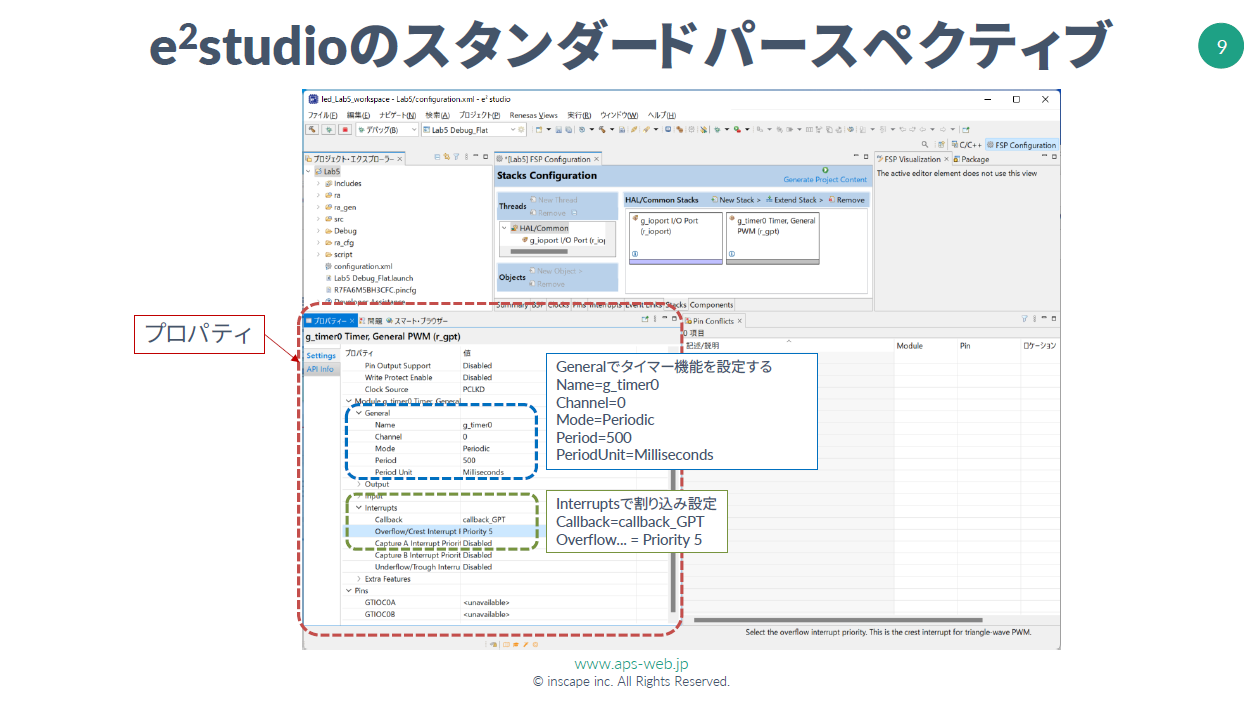Toggle Link with Editor in Project Explorer
This screenshot has width=1259, height=701.
pos(447,158)
